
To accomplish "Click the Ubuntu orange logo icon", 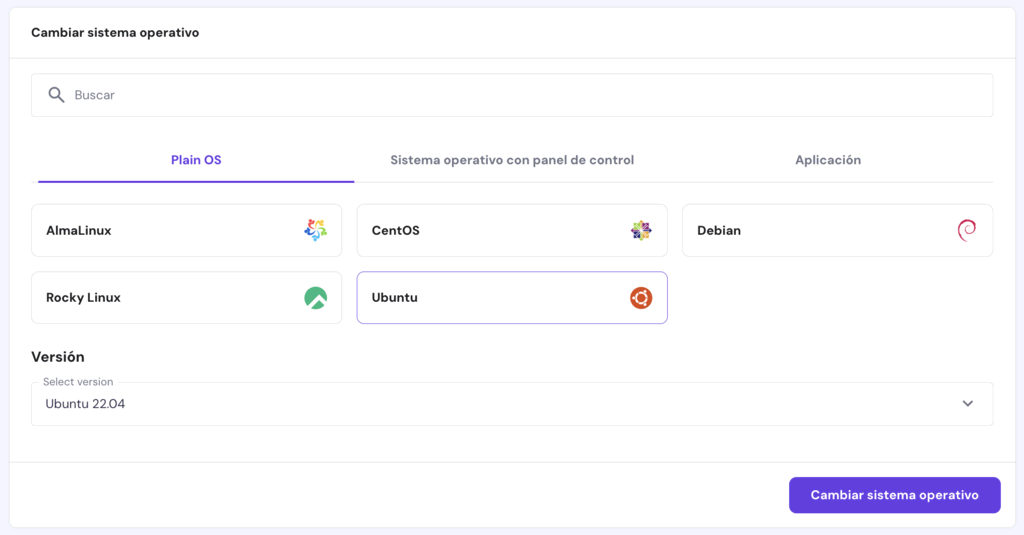I will coord(641,298).
